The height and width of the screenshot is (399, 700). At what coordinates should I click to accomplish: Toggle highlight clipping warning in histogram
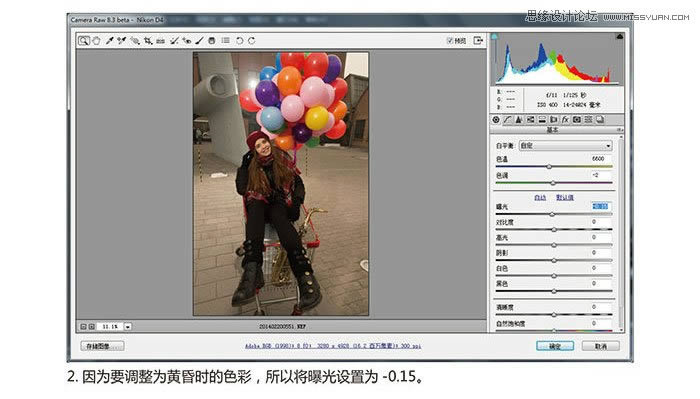point(620,37)
